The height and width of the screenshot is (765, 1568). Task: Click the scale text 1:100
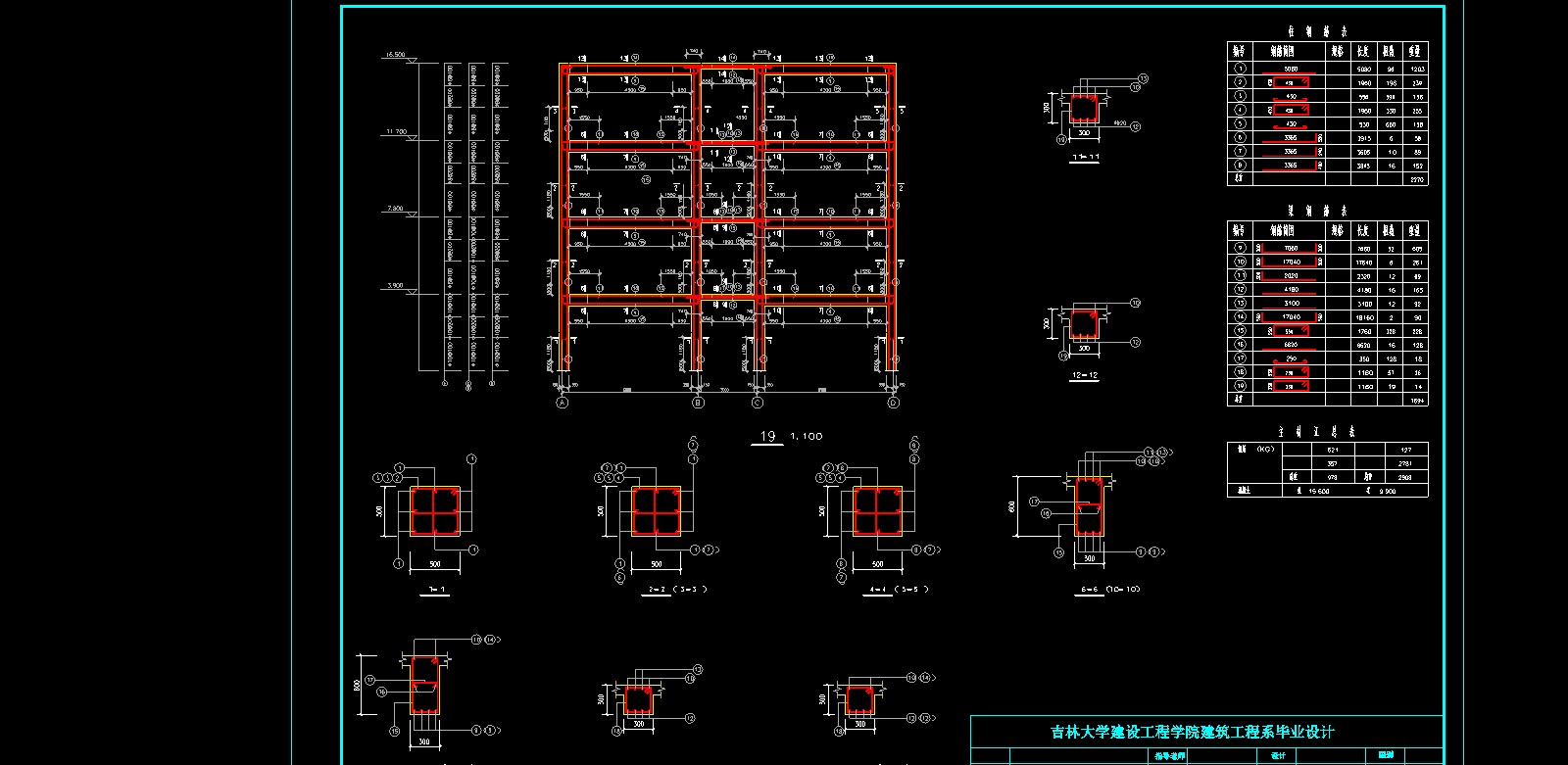[807, 437]
